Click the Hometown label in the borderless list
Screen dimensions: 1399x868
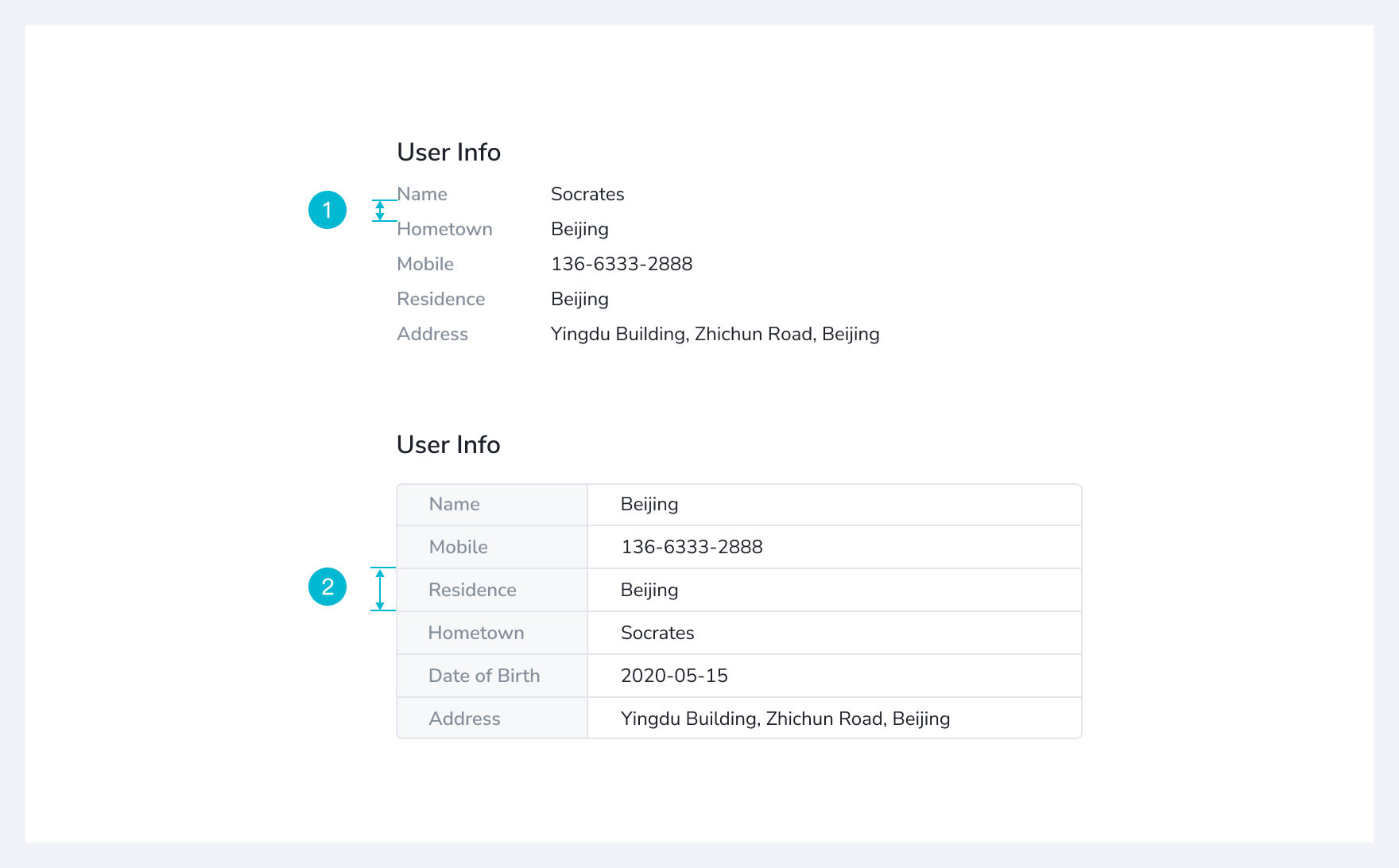[444, 229]
